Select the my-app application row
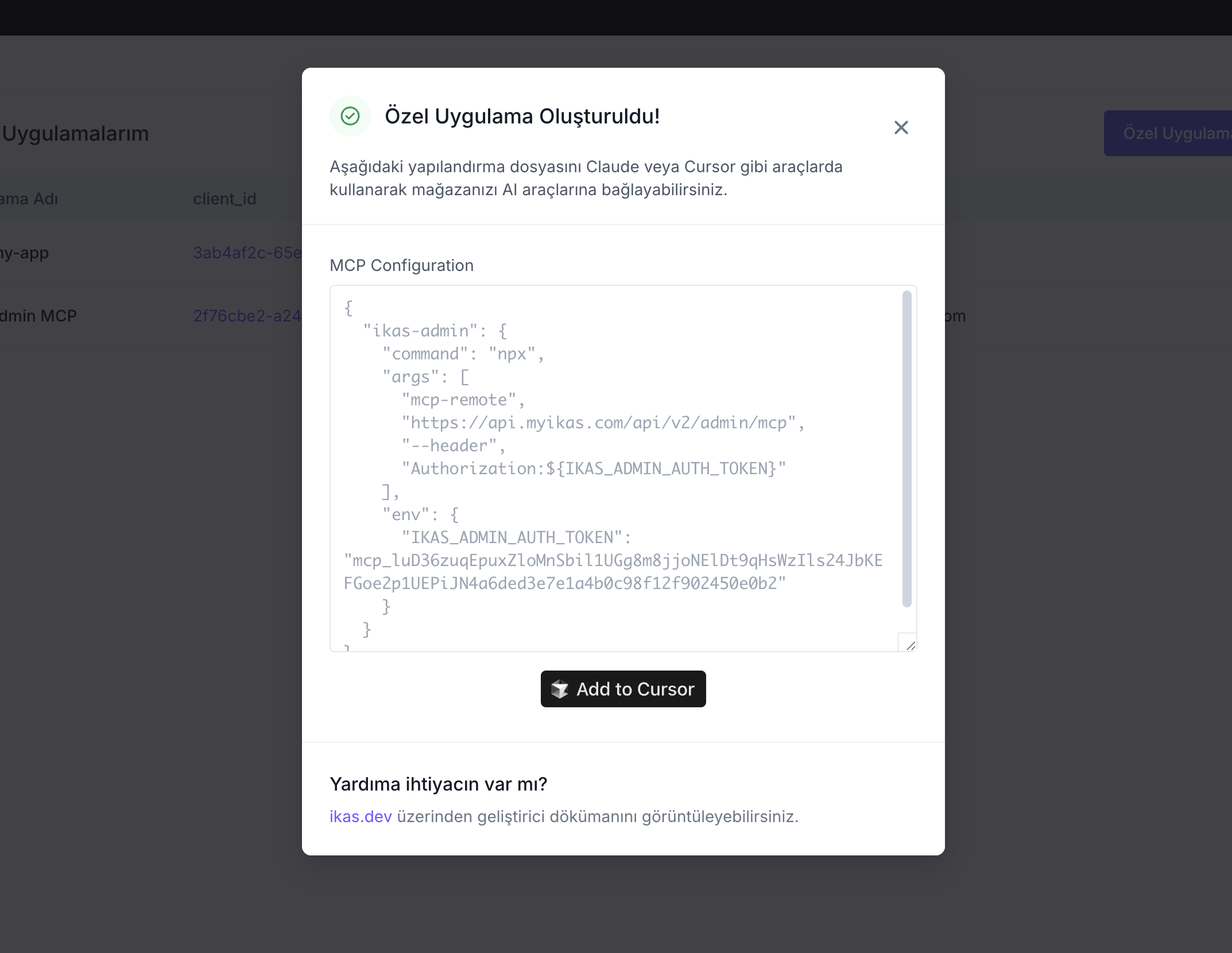The height and width of the screenshot is (953, 1232). (24, 253)
